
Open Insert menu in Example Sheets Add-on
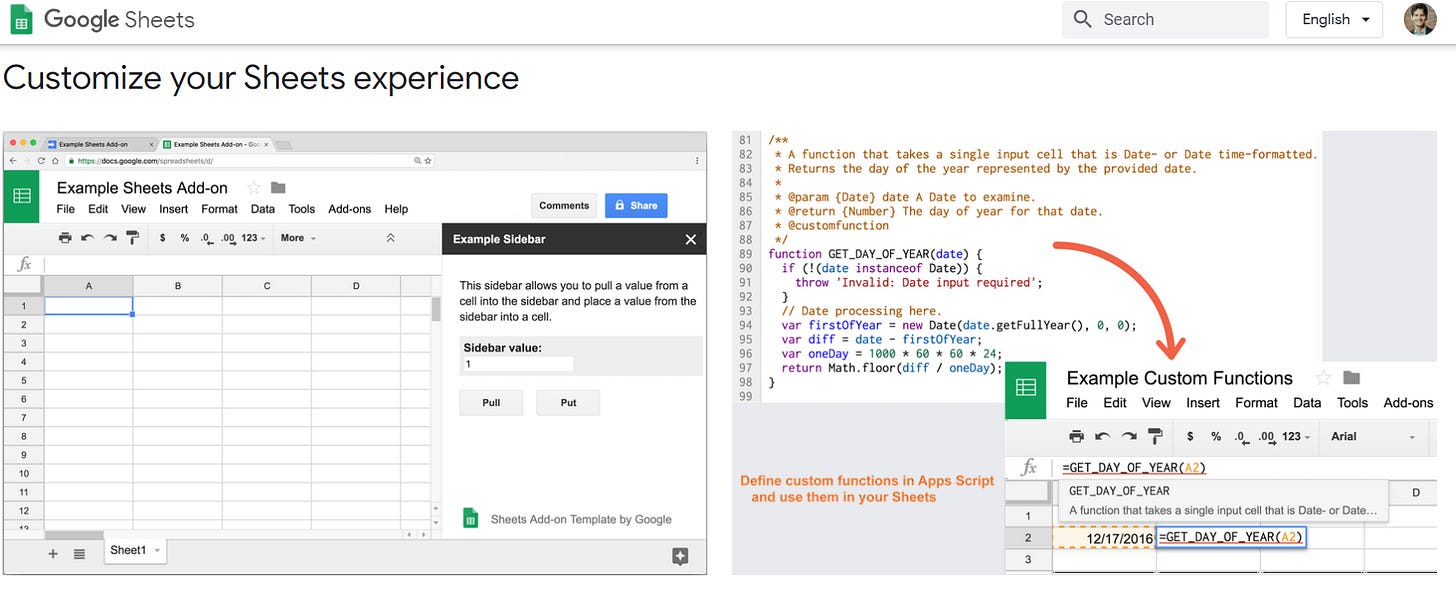click(174, 209)
